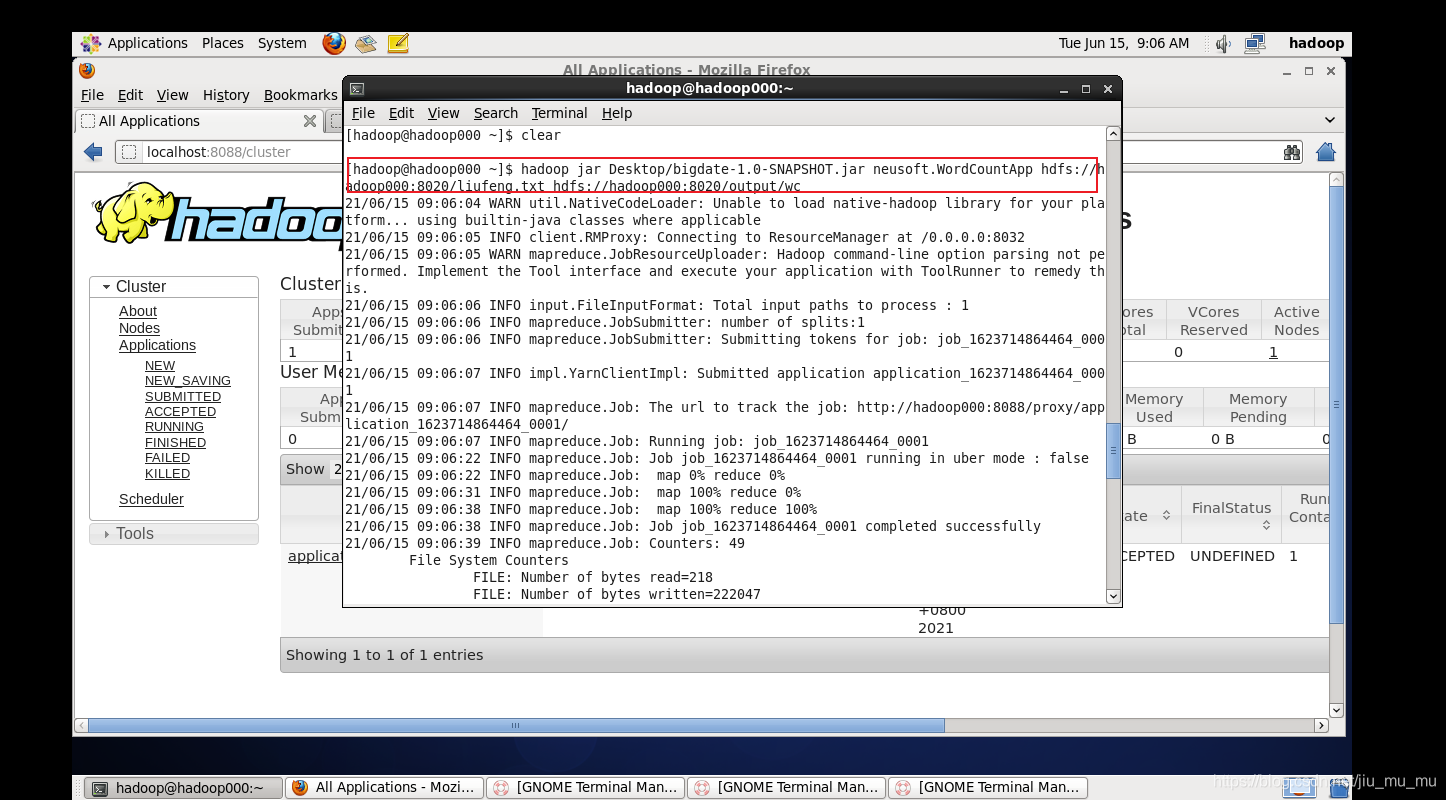1446x800 pixels.
Task: Click the binoculars icon in the Firefox toolbar
Action: coord(1292,152)
